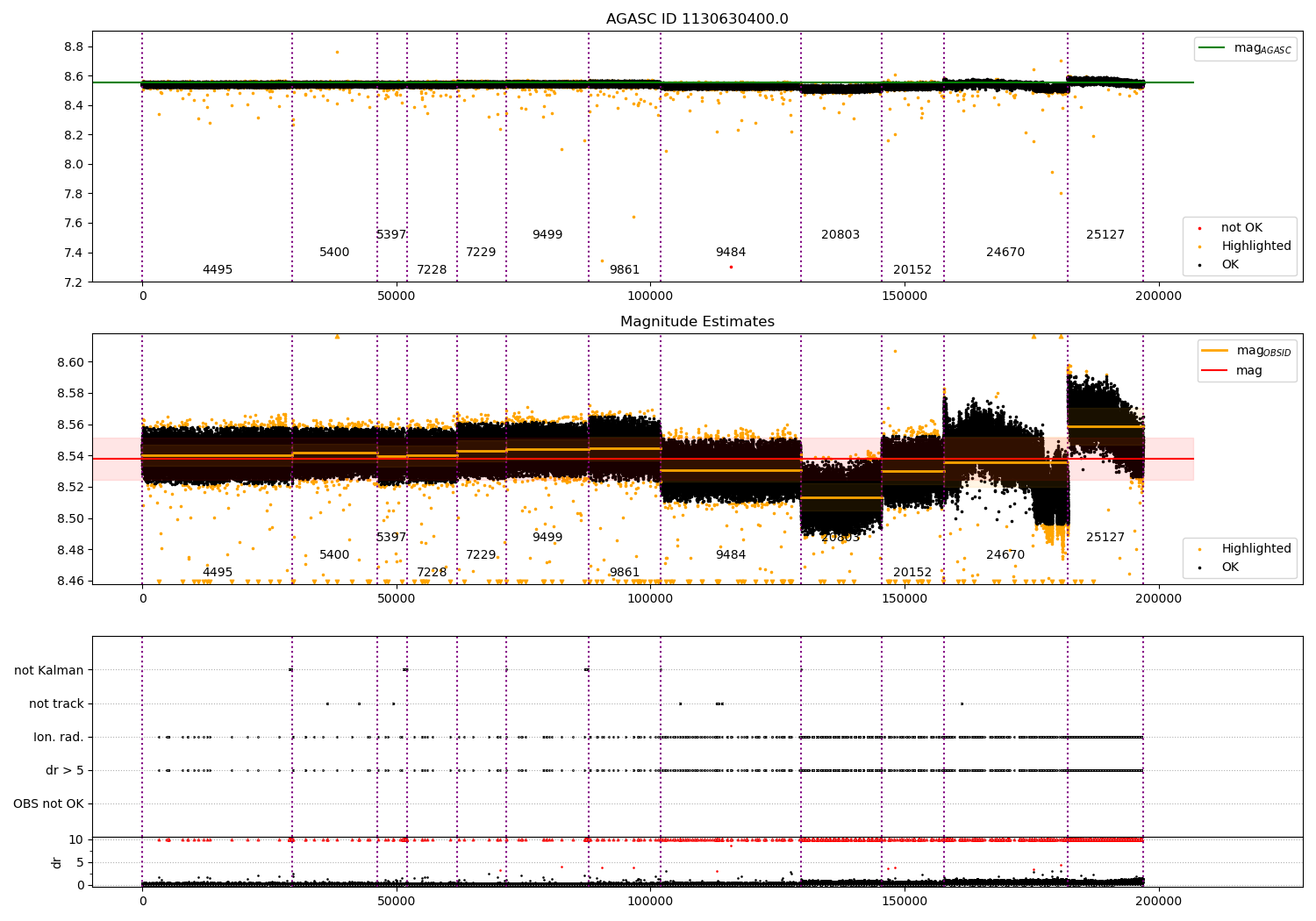
Task: Click the 'OBS not OK' row label
Action: tap(49, 804)
